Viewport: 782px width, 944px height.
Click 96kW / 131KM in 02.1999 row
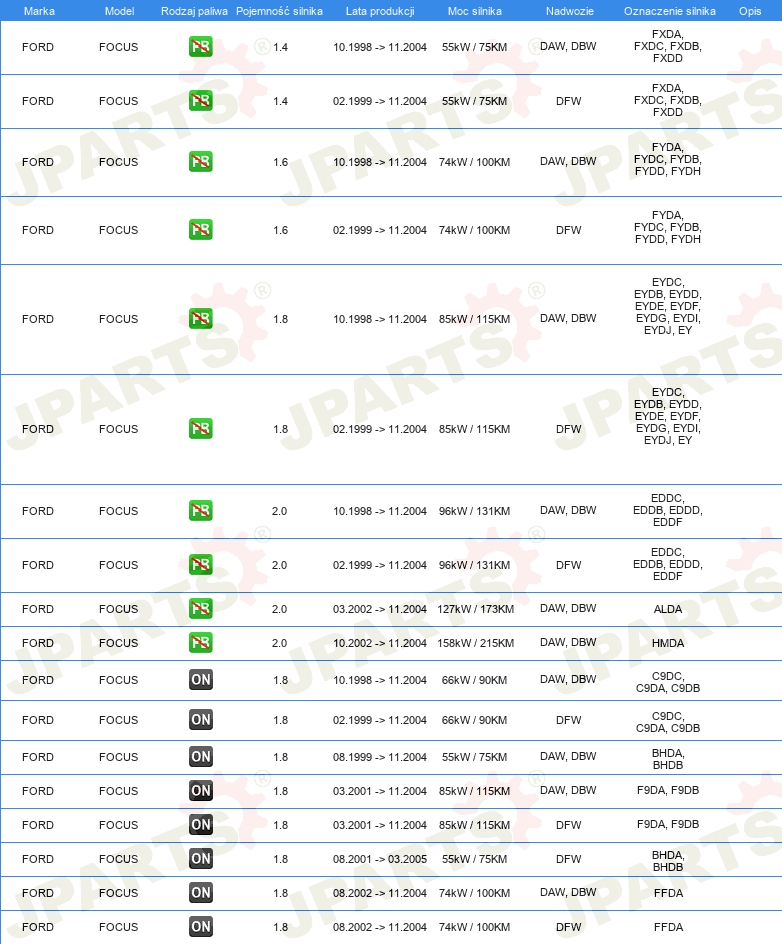[474, 565]
